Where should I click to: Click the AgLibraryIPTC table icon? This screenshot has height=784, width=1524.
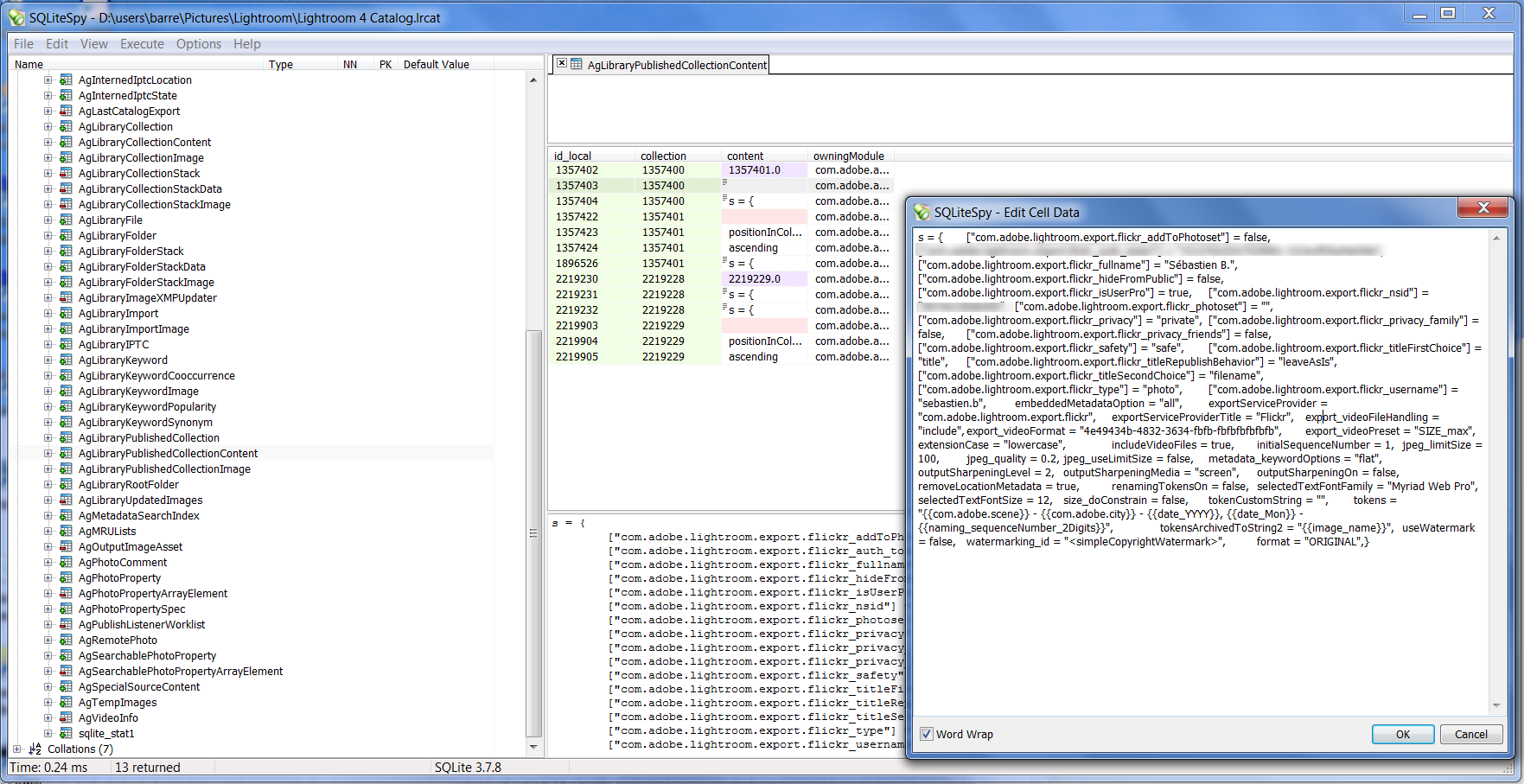tap(66, 345)
